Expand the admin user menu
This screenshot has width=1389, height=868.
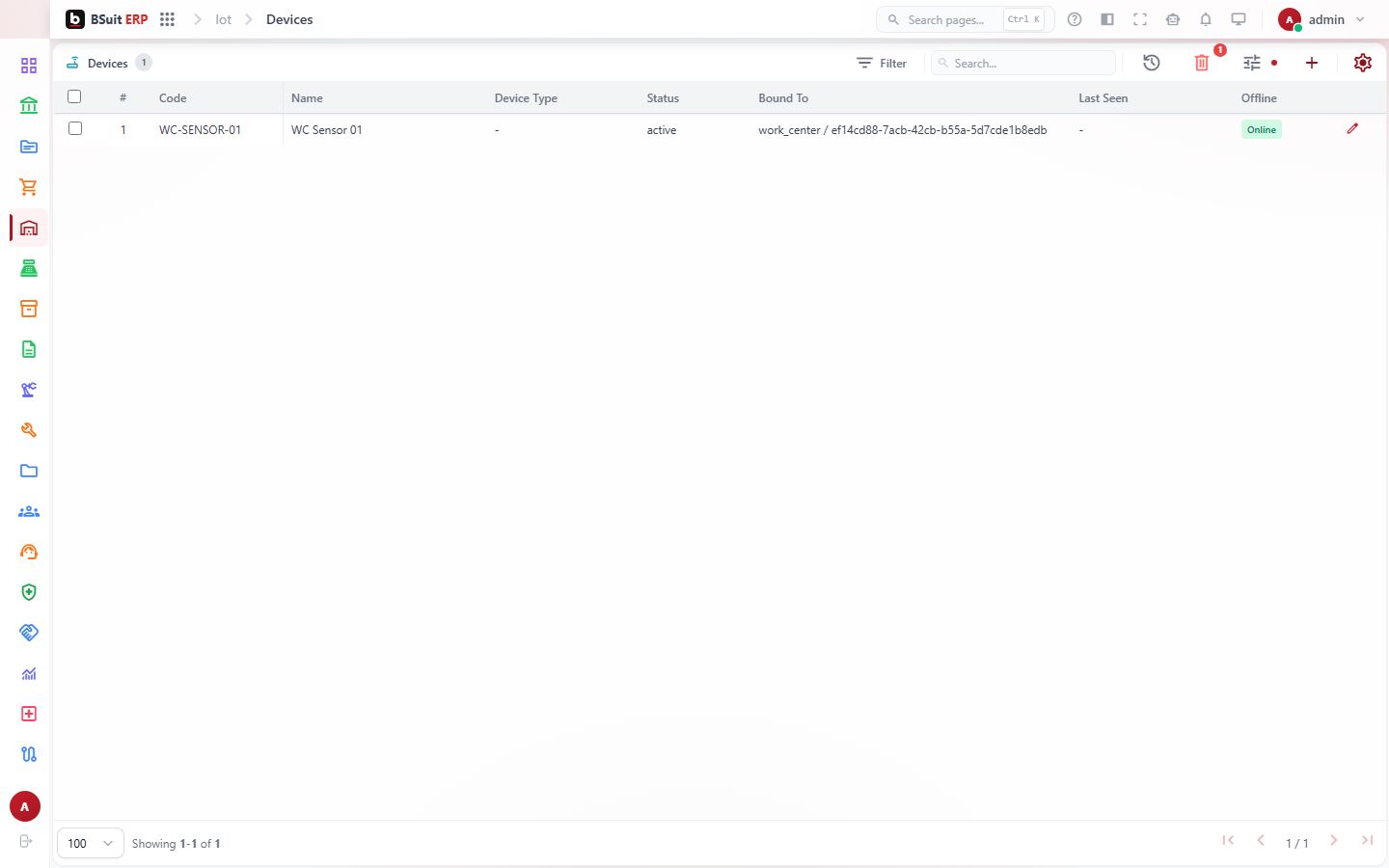coord(1321,19)
